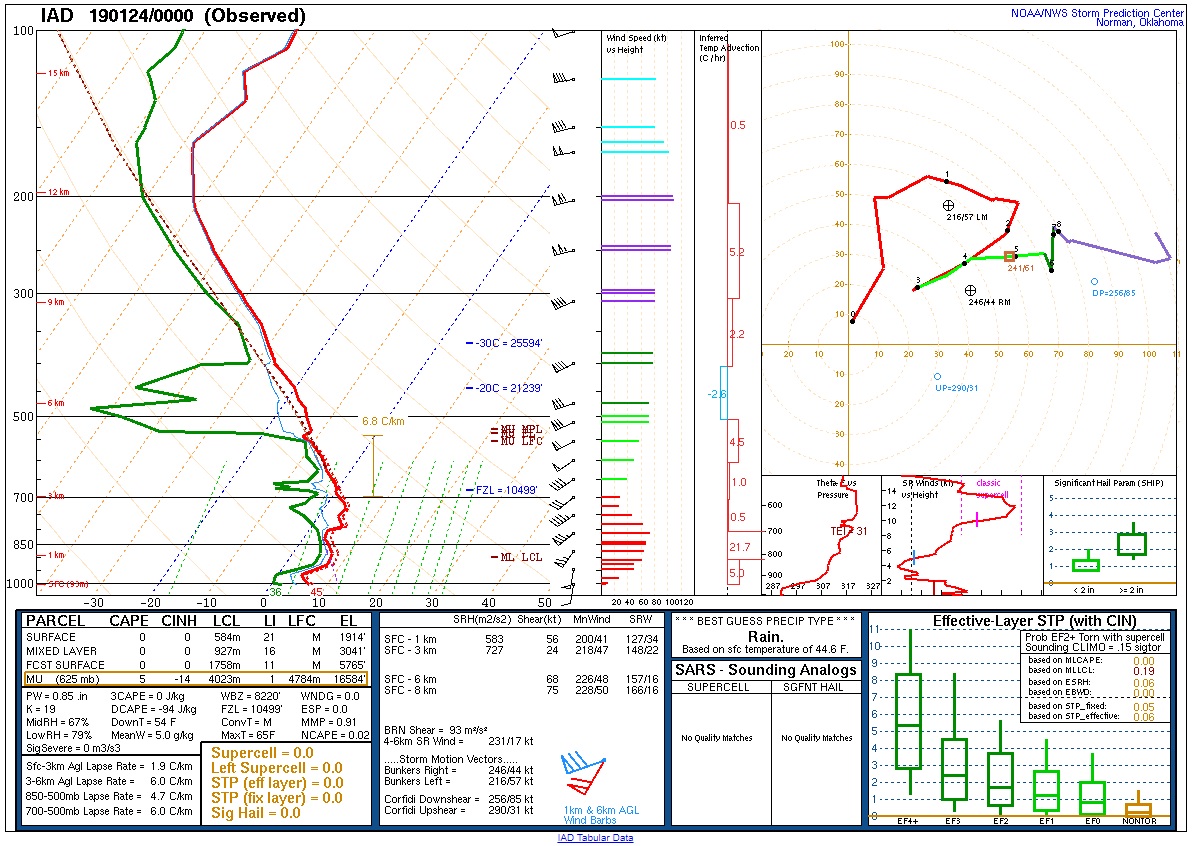Select the MIXED LAYER parcel row
Image resolution: width=1196 pixels, height=846 pixels.
(x=197, y=651)
